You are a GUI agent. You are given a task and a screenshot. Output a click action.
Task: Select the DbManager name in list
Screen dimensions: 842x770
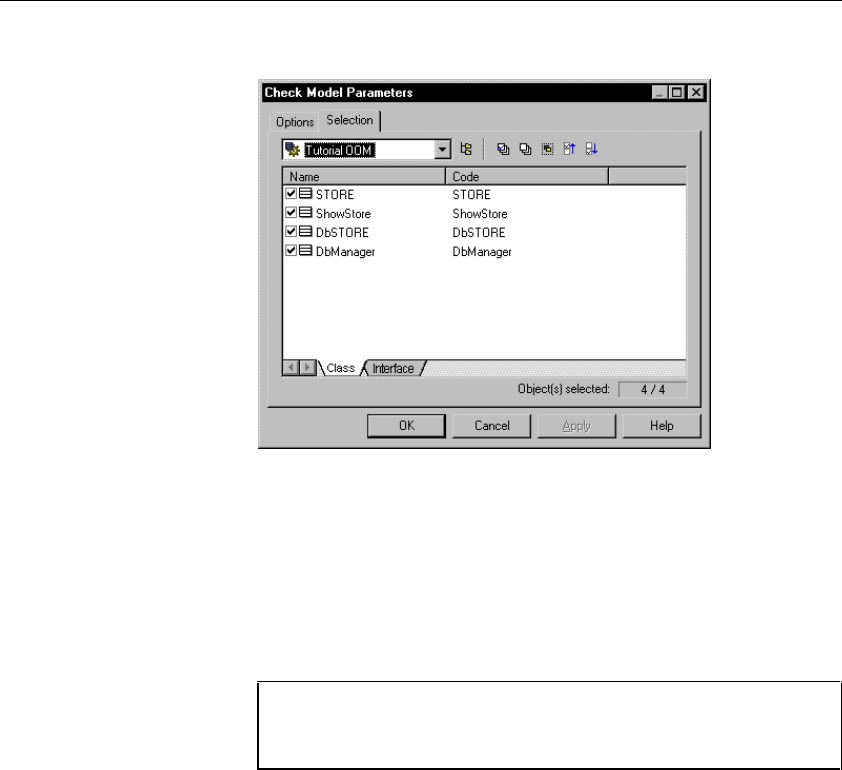pyautogui.click(x=345, y=252)
